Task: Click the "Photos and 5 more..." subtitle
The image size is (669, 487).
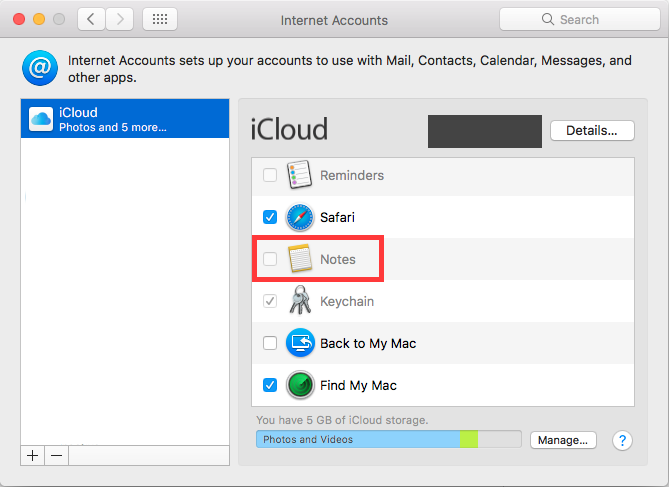Action: coord(113,127)
